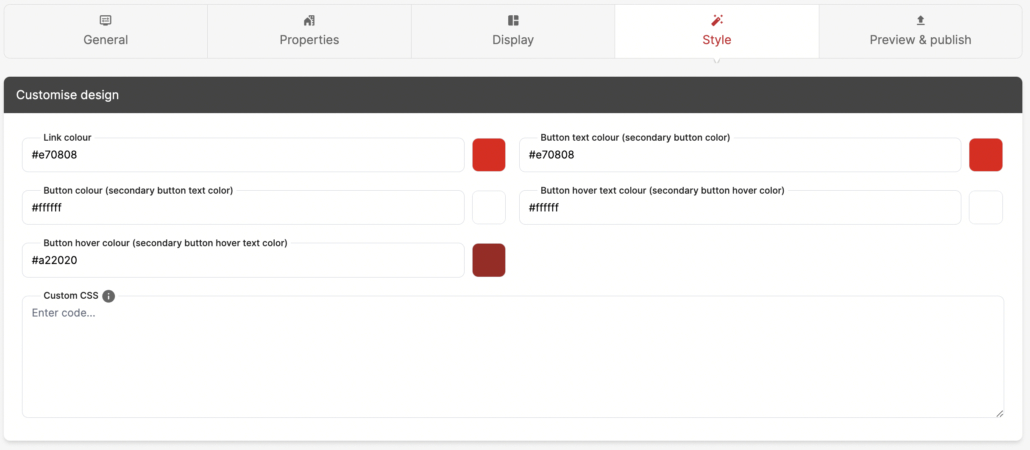Open the Button hover colour dark red swatch
The height and width of the screenshot is (450, 1030).
click(489, 260)
